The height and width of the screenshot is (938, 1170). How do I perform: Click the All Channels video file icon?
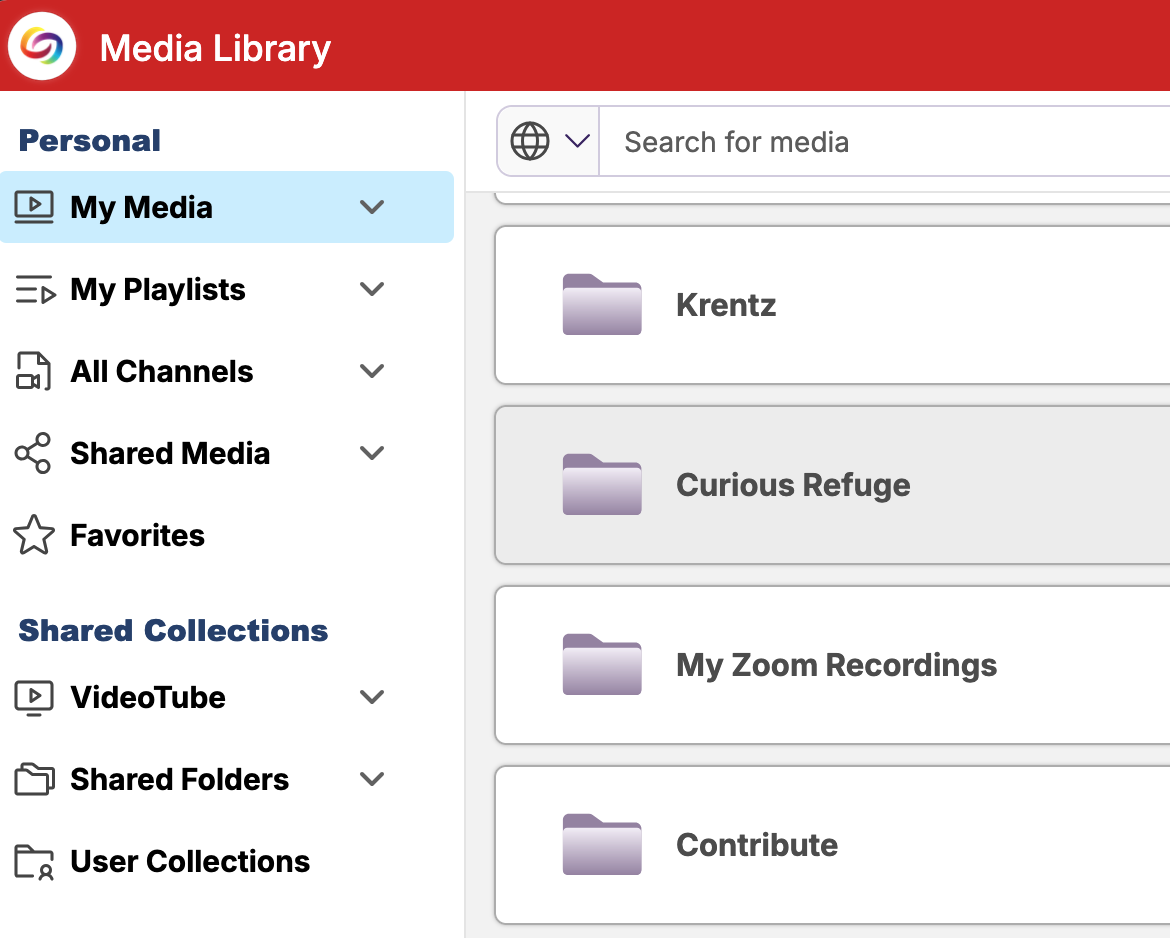coord(33,371)
